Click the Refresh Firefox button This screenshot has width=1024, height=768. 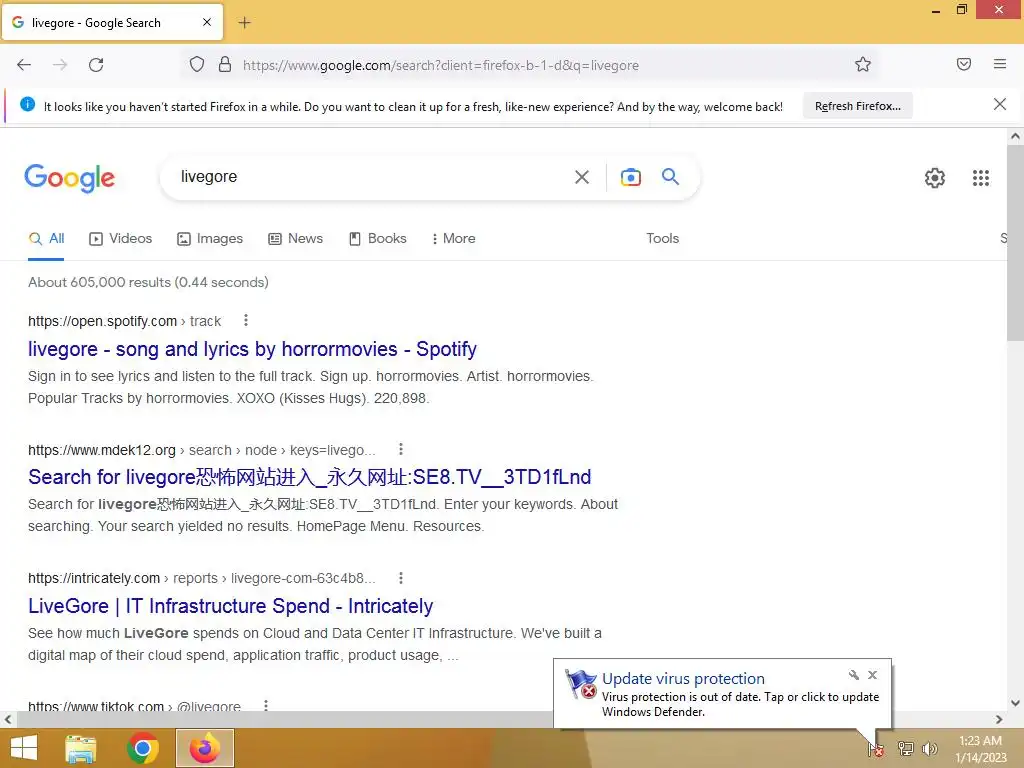[857, 106]
